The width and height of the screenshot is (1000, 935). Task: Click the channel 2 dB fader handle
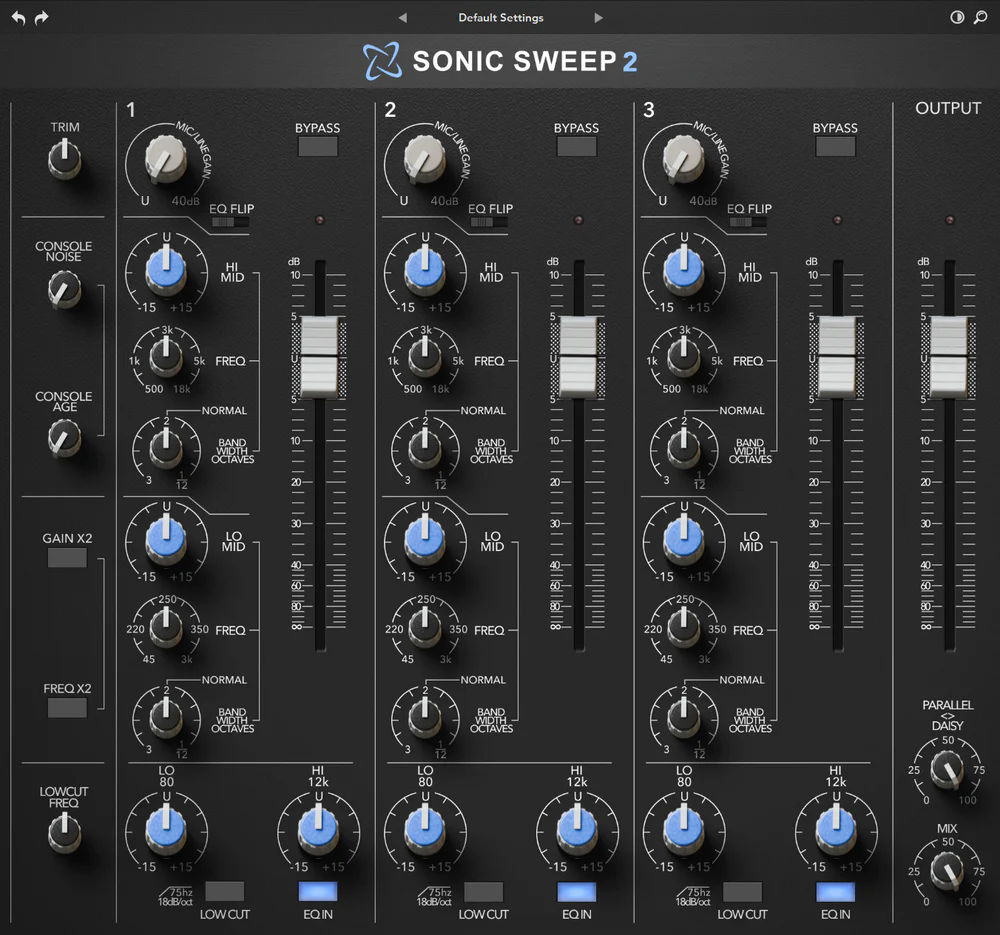click(x=577, y=355)
